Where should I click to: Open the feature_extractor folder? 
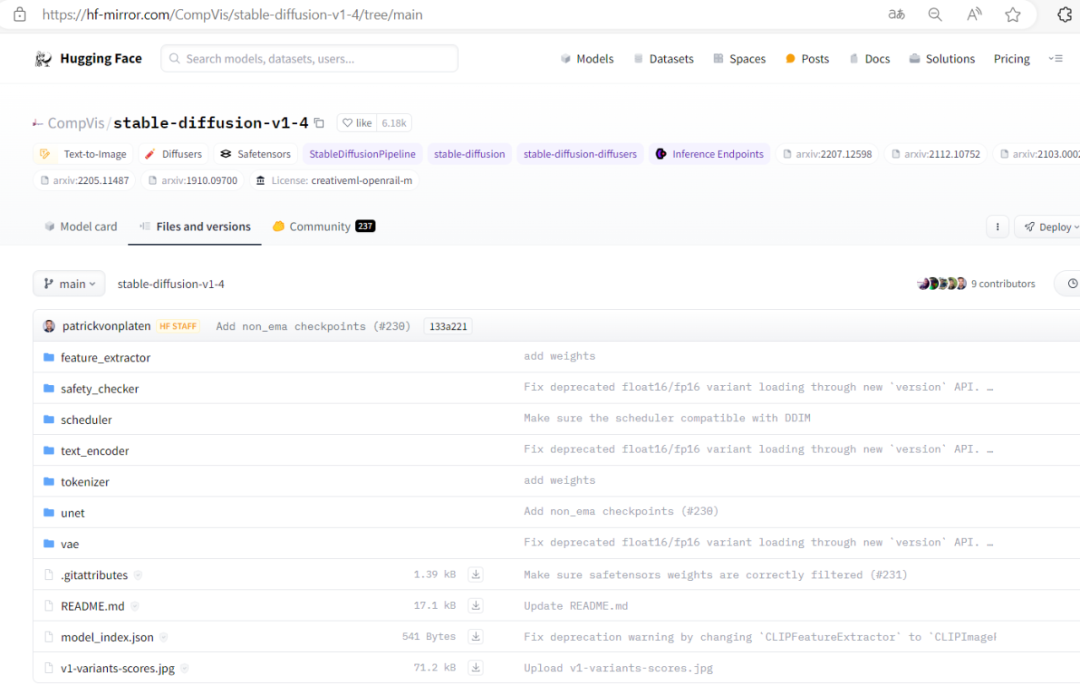coord(105,358)
